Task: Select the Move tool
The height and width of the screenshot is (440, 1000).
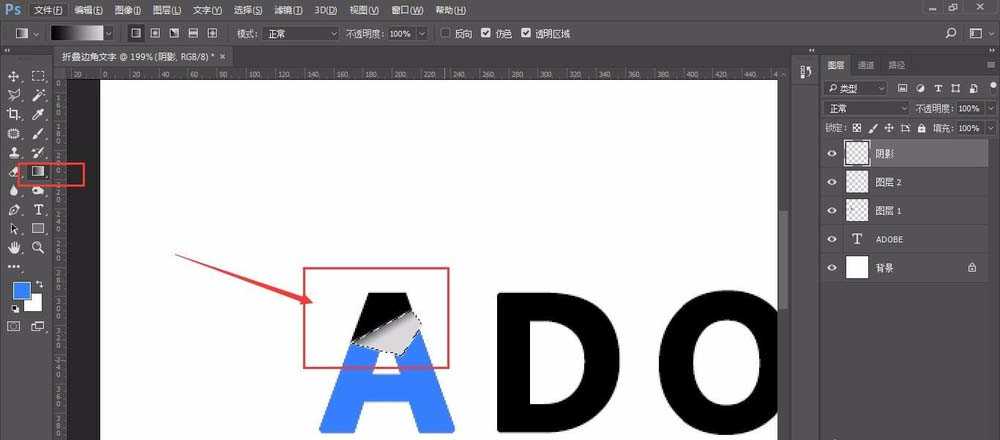Action: (13, 77)
